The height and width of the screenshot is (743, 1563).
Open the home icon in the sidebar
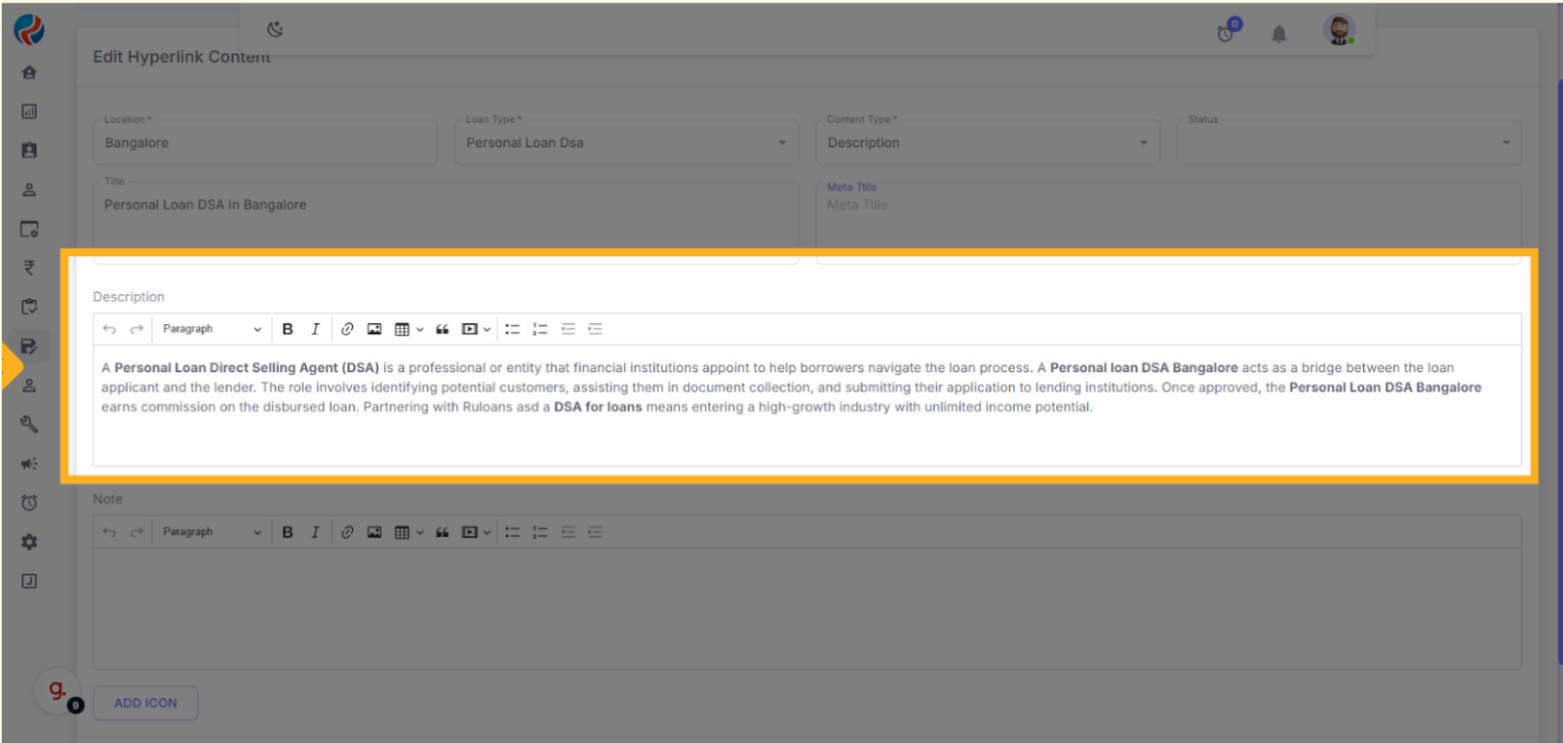click(29, 73)
